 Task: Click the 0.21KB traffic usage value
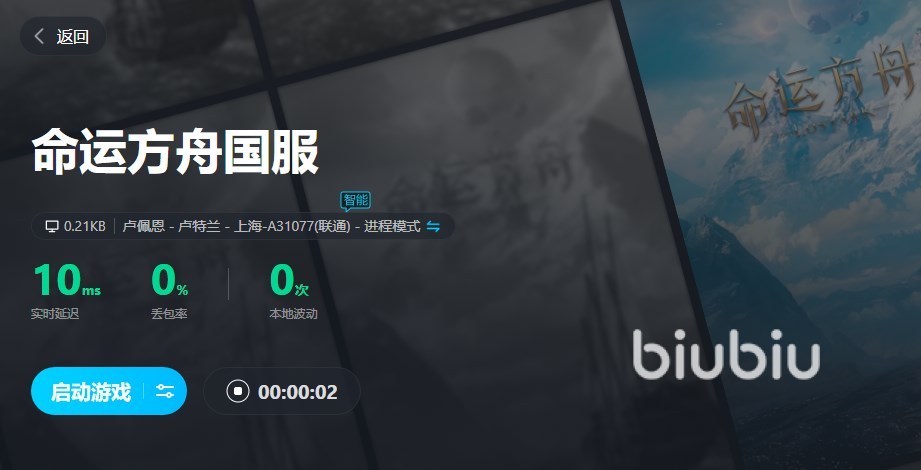[85, 226]
